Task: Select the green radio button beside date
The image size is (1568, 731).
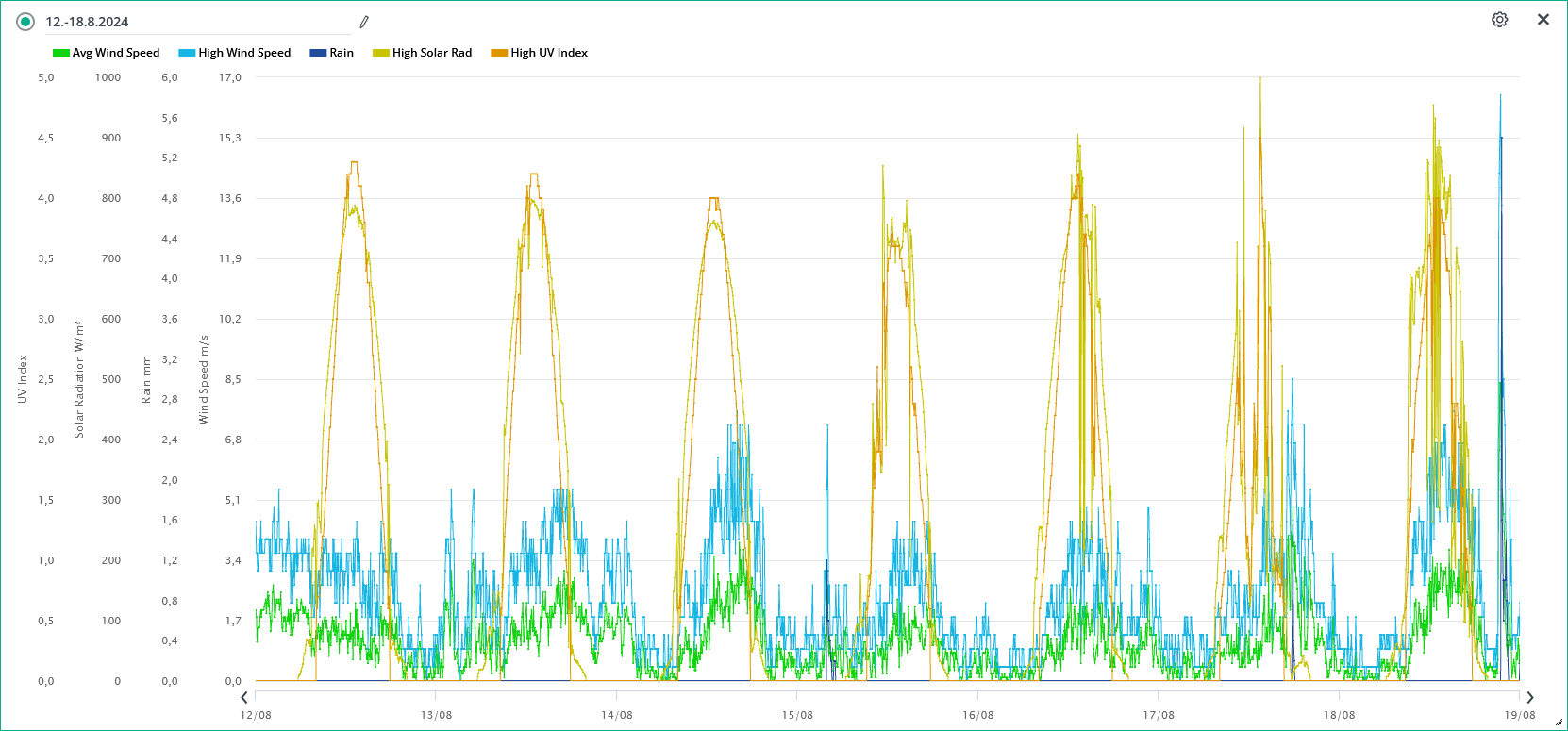Action: tap(25, 22)
